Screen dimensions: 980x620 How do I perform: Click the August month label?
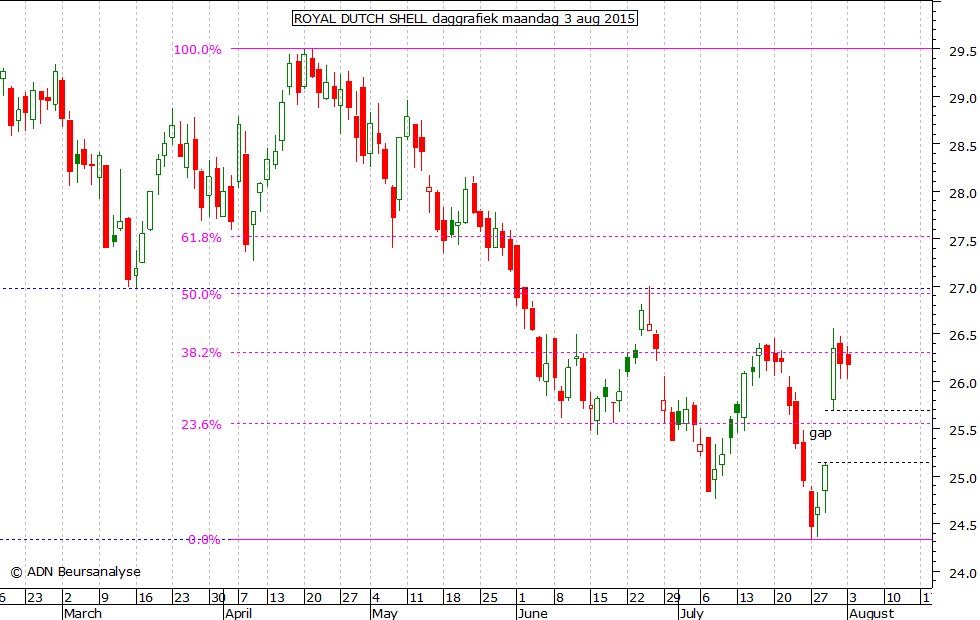[872, 613]
